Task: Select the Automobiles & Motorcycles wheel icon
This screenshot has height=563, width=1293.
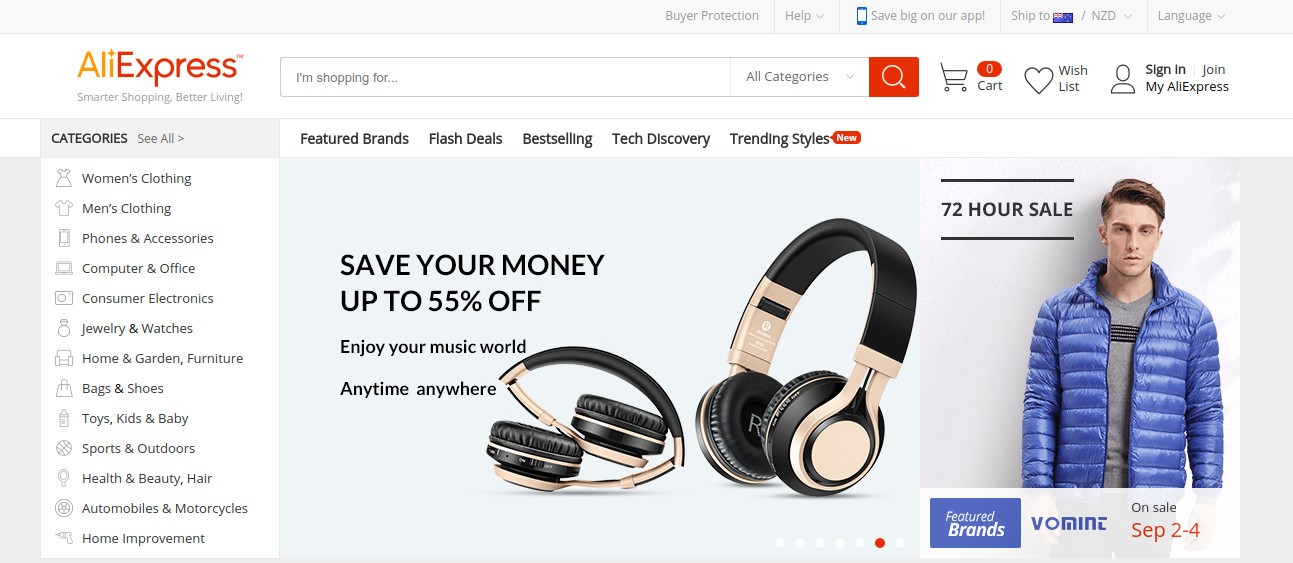Action: (x=64, y=508)
